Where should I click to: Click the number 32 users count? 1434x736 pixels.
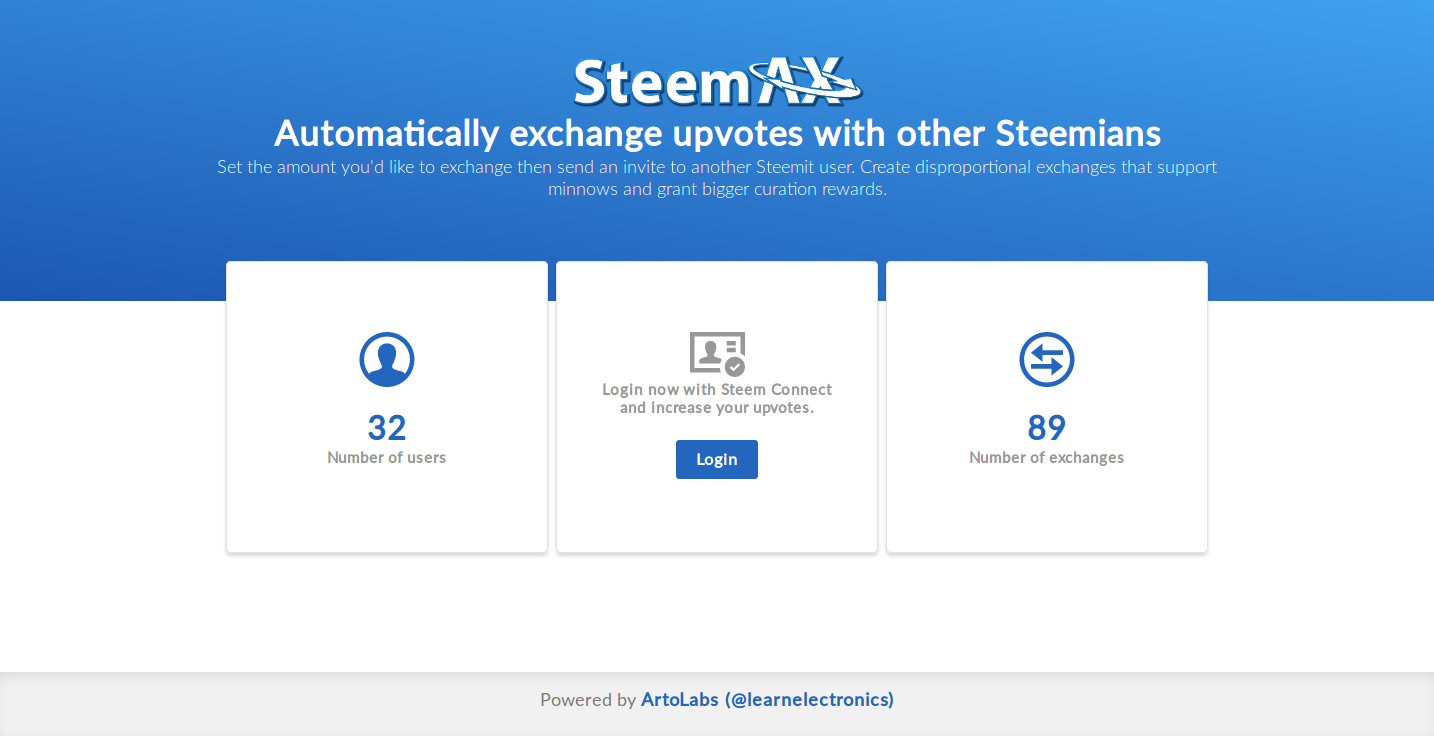click(387, 428)
